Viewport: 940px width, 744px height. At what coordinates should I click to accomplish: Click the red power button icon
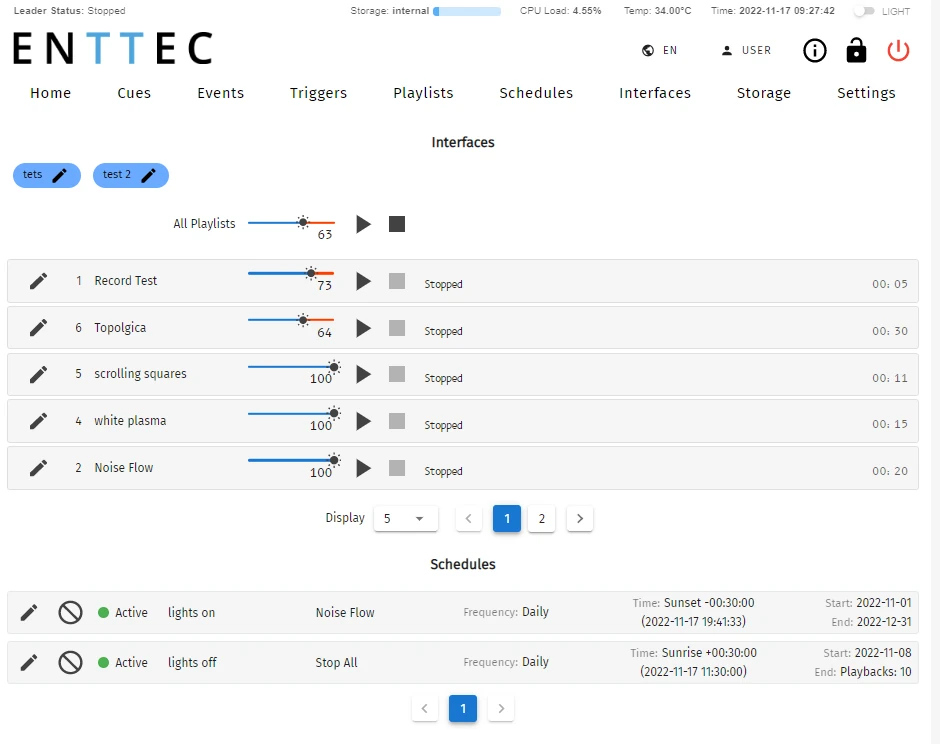pos(898,50)
